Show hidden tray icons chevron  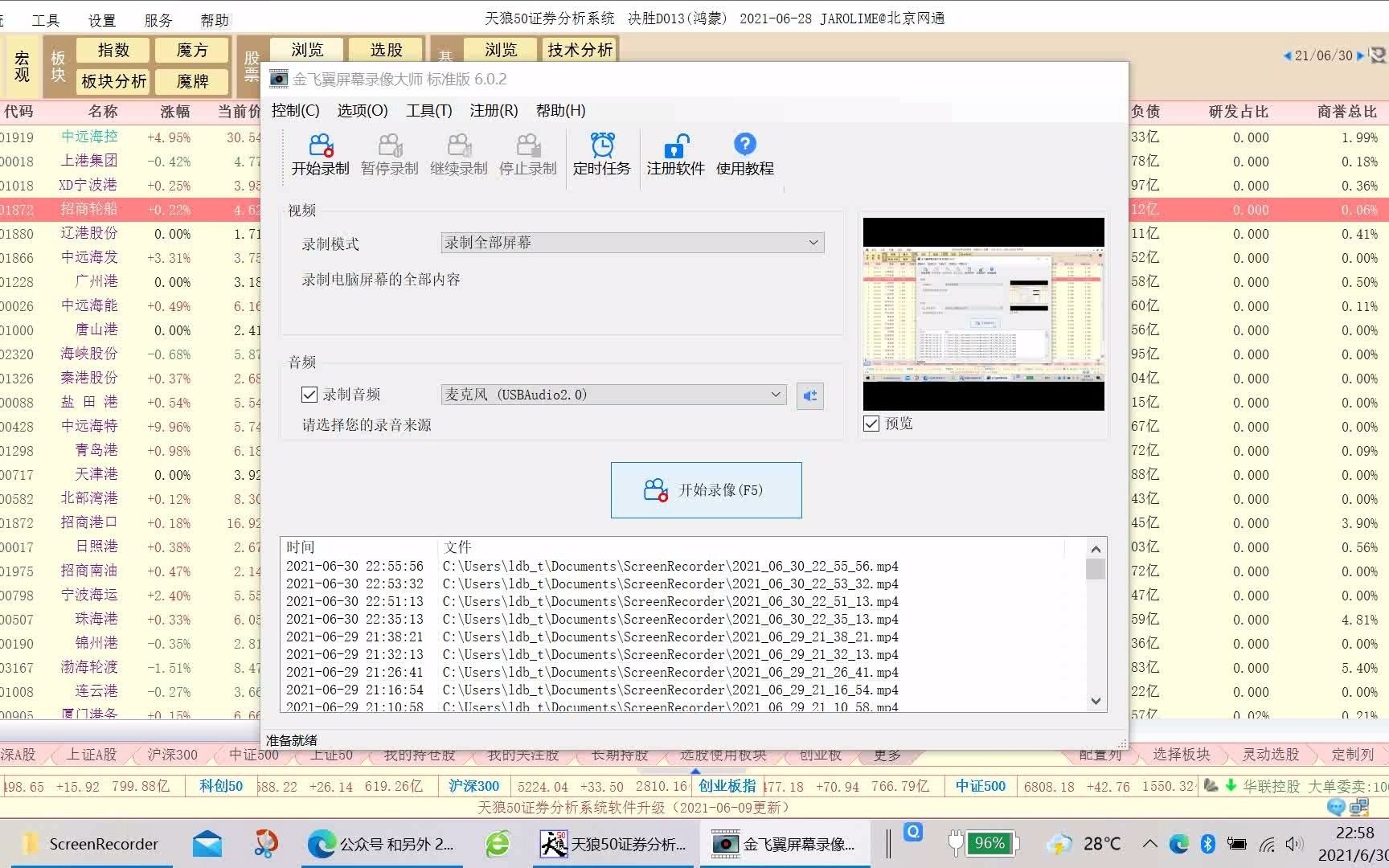click(1149, 844)
